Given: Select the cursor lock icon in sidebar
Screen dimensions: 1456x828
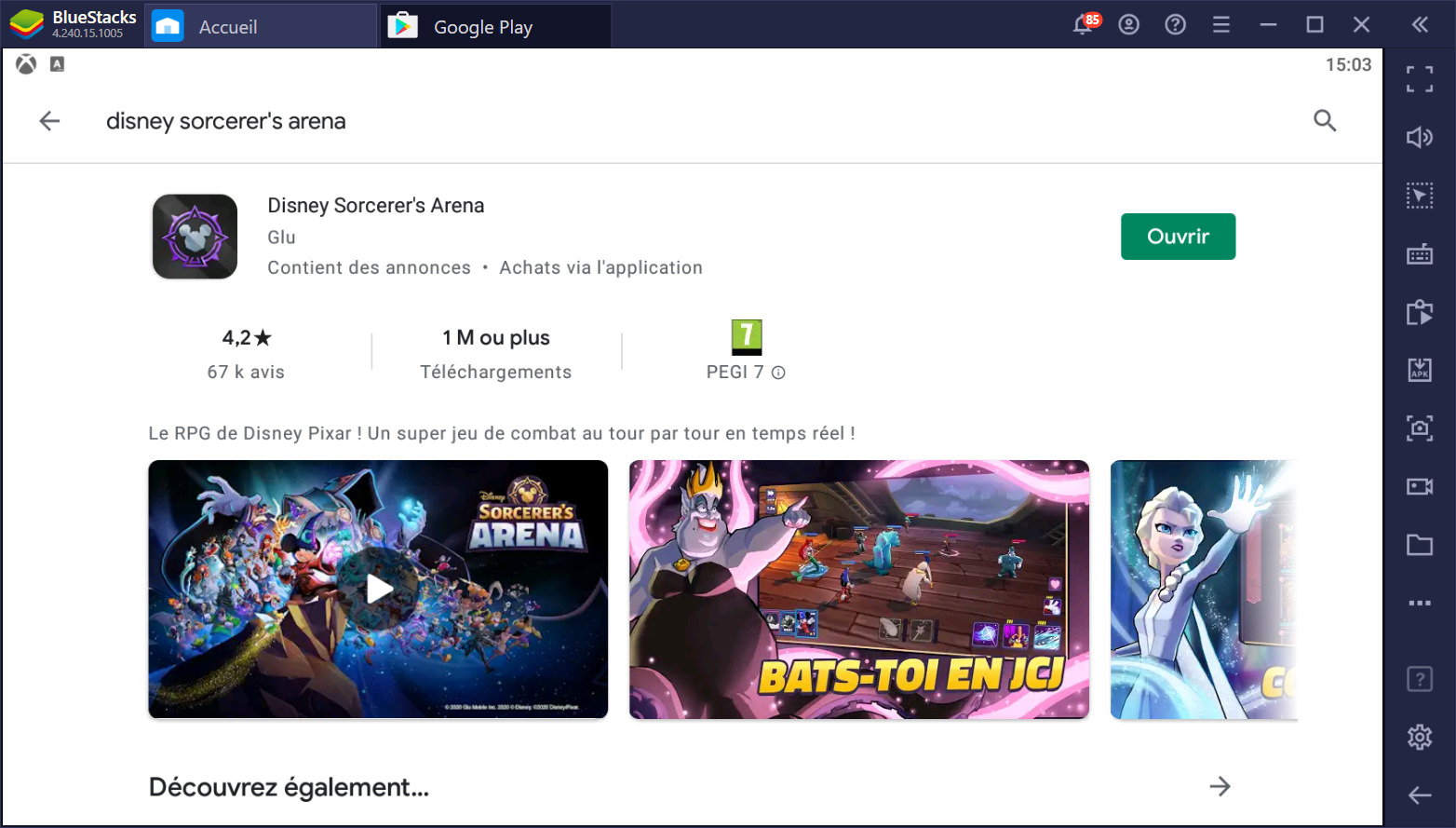Looking at the screenshot, I should (1420, 196).
